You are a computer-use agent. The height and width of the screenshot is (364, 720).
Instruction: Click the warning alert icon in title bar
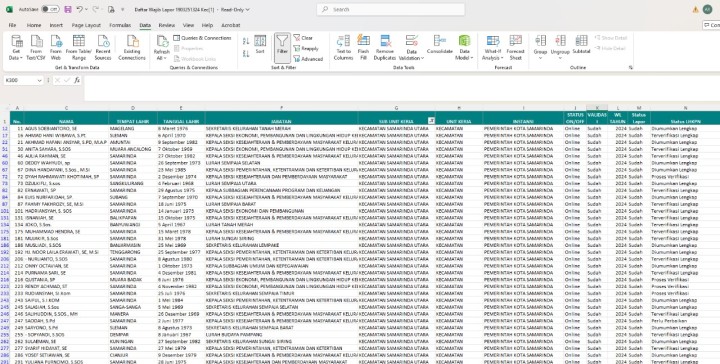pyautogui.click(x=695, y=9)
